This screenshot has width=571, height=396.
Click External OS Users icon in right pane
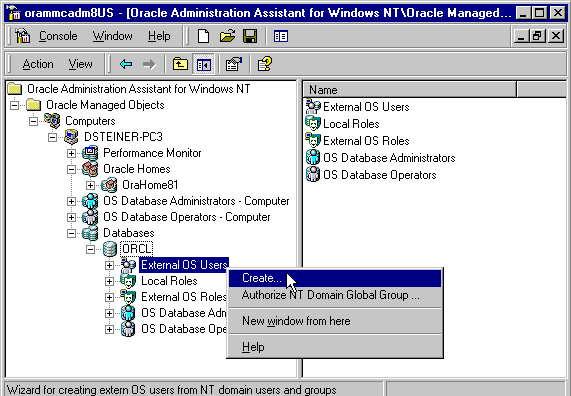tap(313, 107)
